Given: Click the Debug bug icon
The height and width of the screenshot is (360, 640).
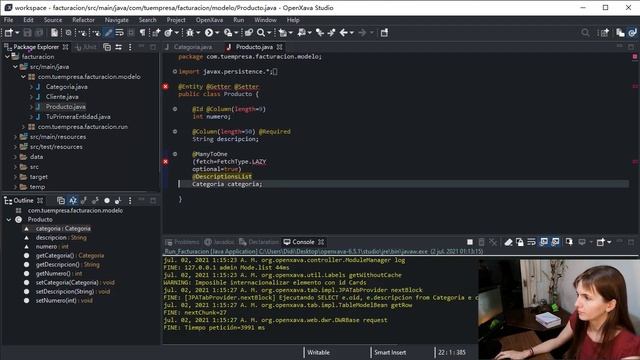Looking at the screenshot, I should [x=190, y=33].
